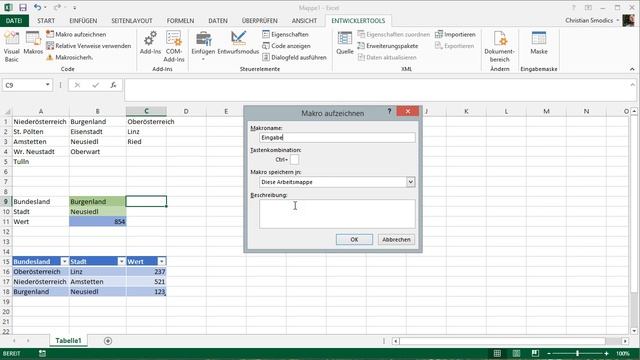This screenshot has height=360, width=640.
Task: Click Abbrechen in the macro dialog
Action: click(x=396, y=240)
